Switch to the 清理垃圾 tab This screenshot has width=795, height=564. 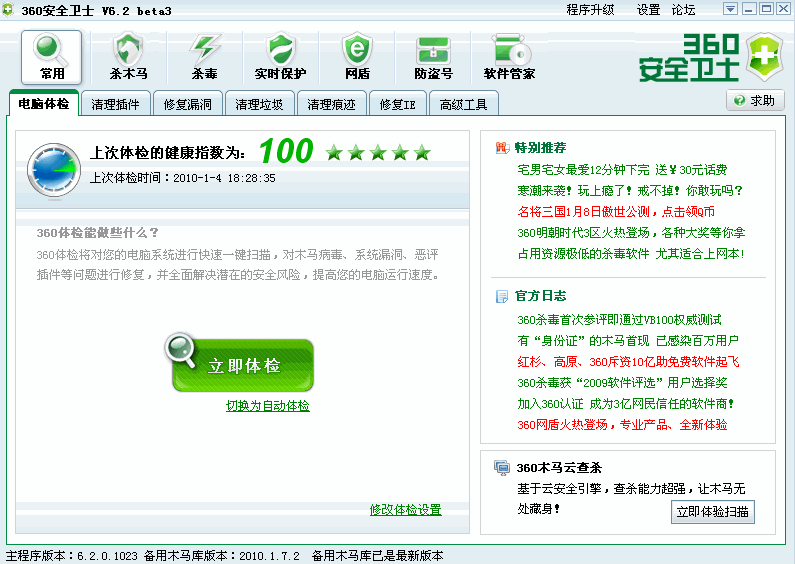[x=259, y=104]
